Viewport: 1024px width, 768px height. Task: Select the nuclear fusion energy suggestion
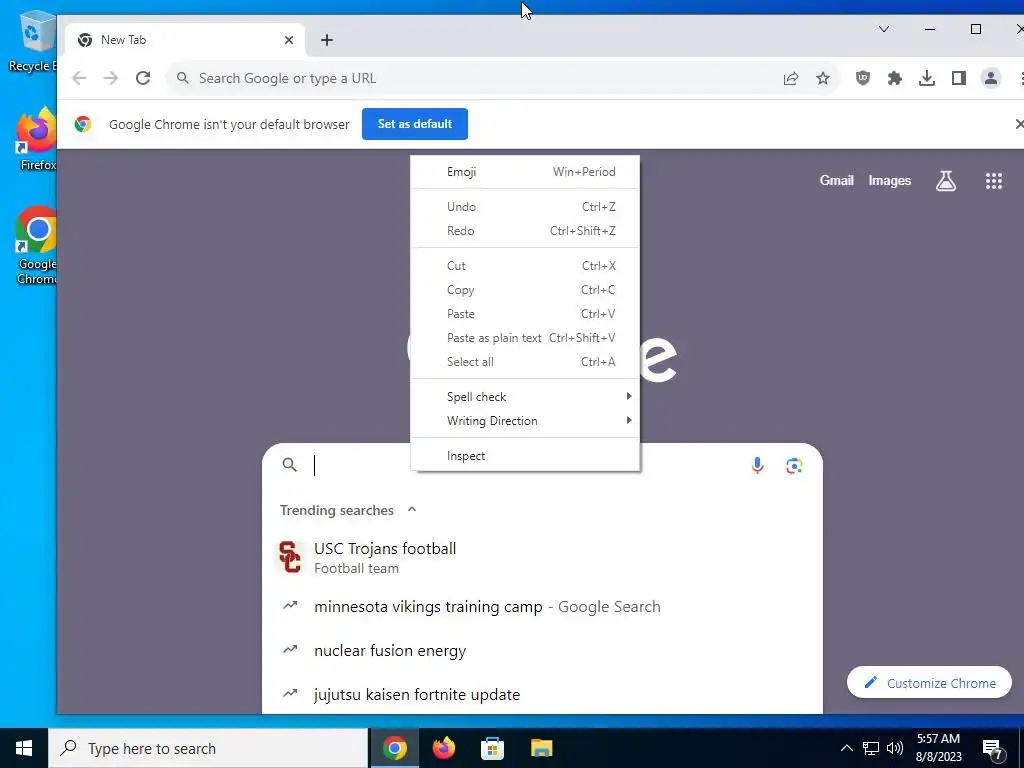pos(542,650)
